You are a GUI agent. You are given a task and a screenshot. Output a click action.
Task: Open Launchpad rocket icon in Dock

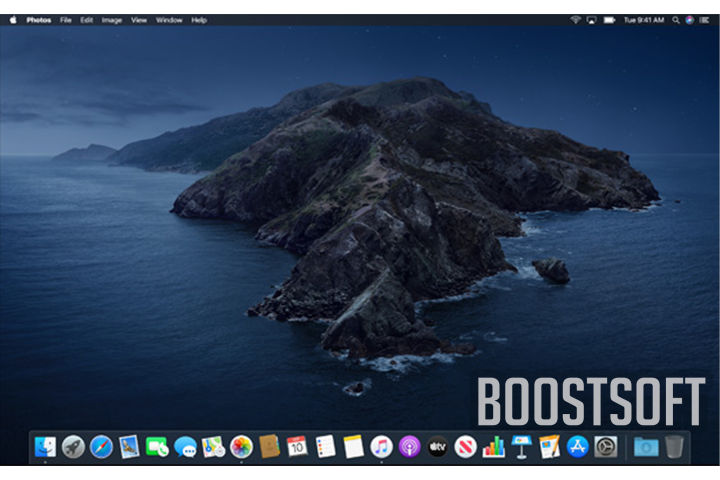73,446
